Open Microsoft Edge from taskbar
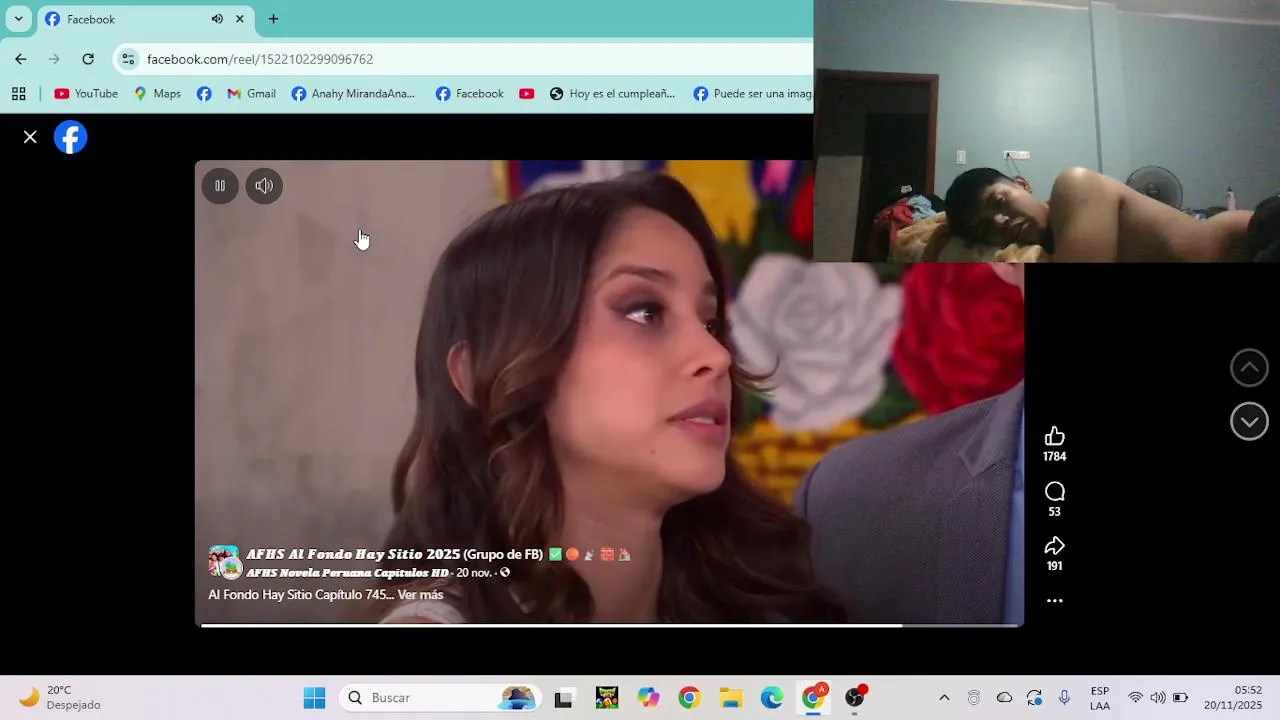This screenshot has height=720, width=1280. click(772, 698)
